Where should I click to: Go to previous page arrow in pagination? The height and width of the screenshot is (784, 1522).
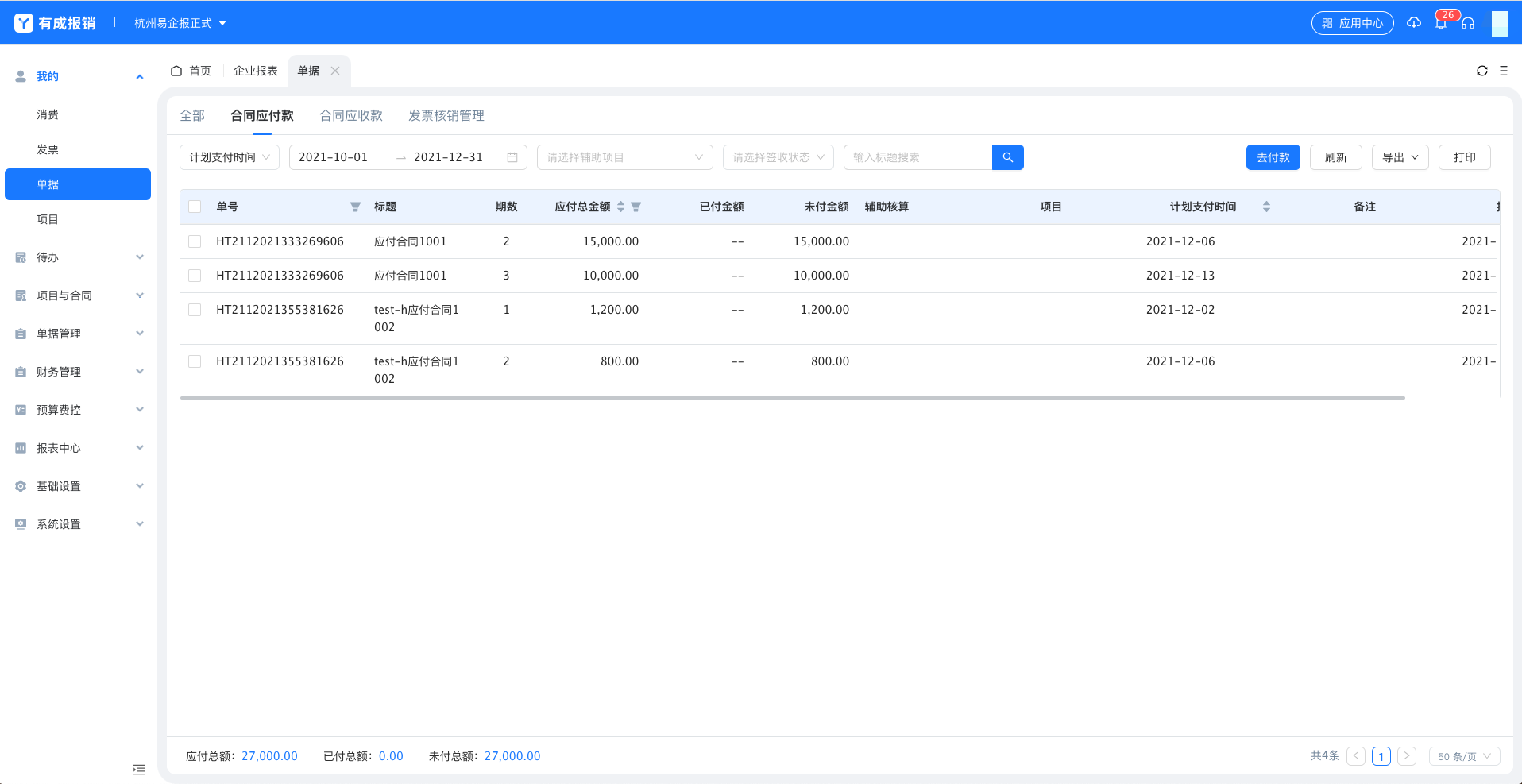click(1356, 756)
